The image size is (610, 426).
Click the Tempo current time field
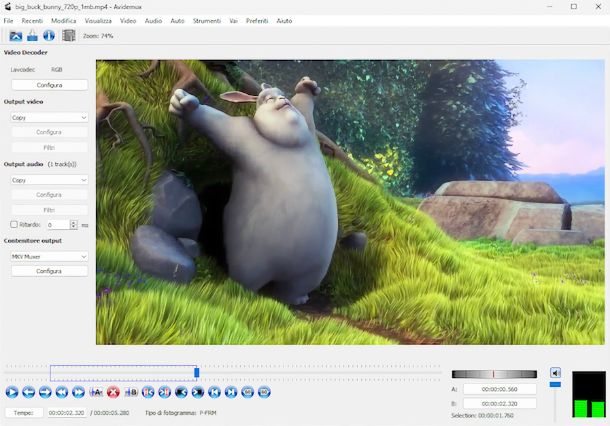coord(65,413)
